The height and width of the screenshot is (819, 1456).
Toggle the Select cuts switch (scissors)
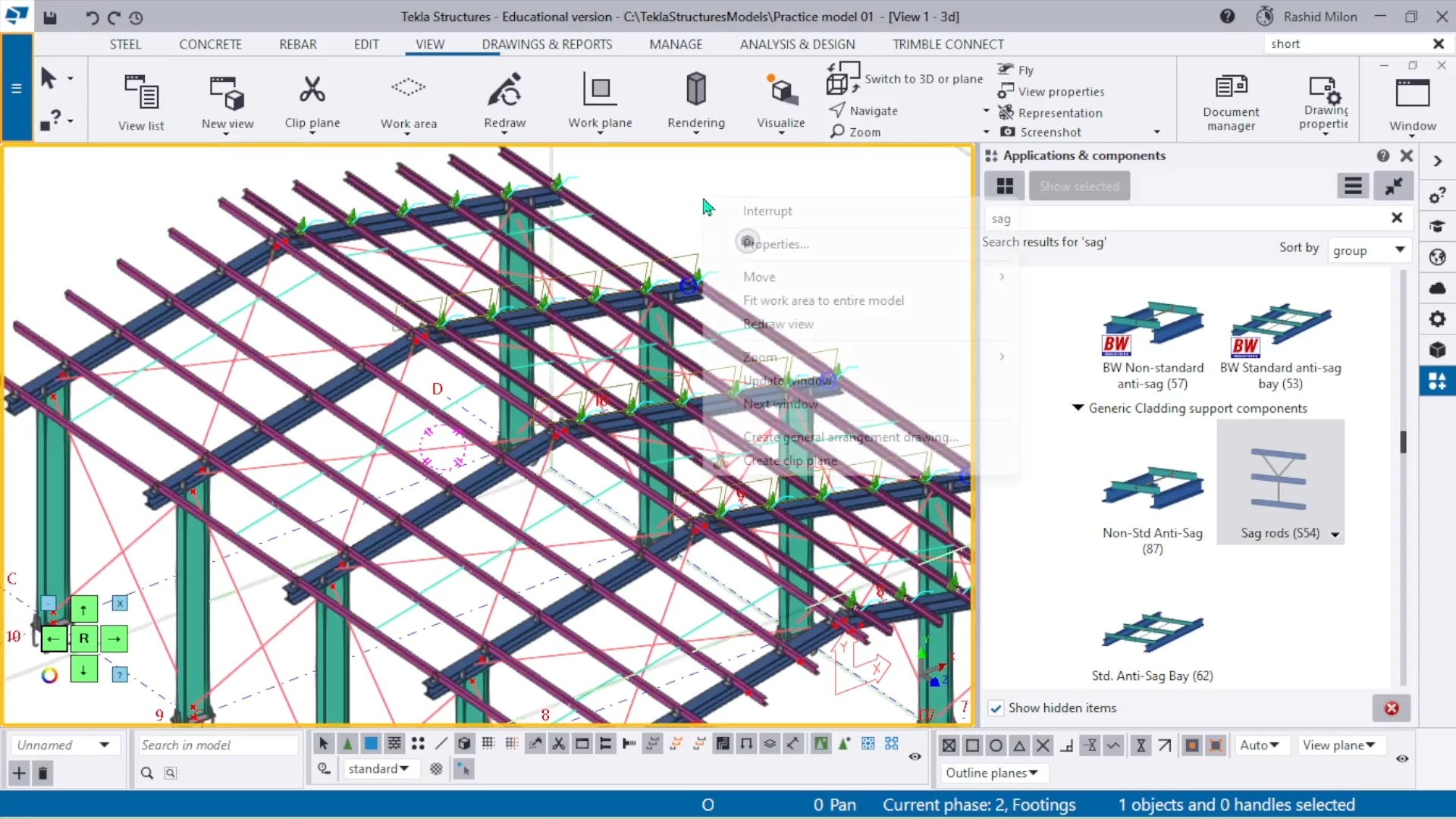[559, 744]
